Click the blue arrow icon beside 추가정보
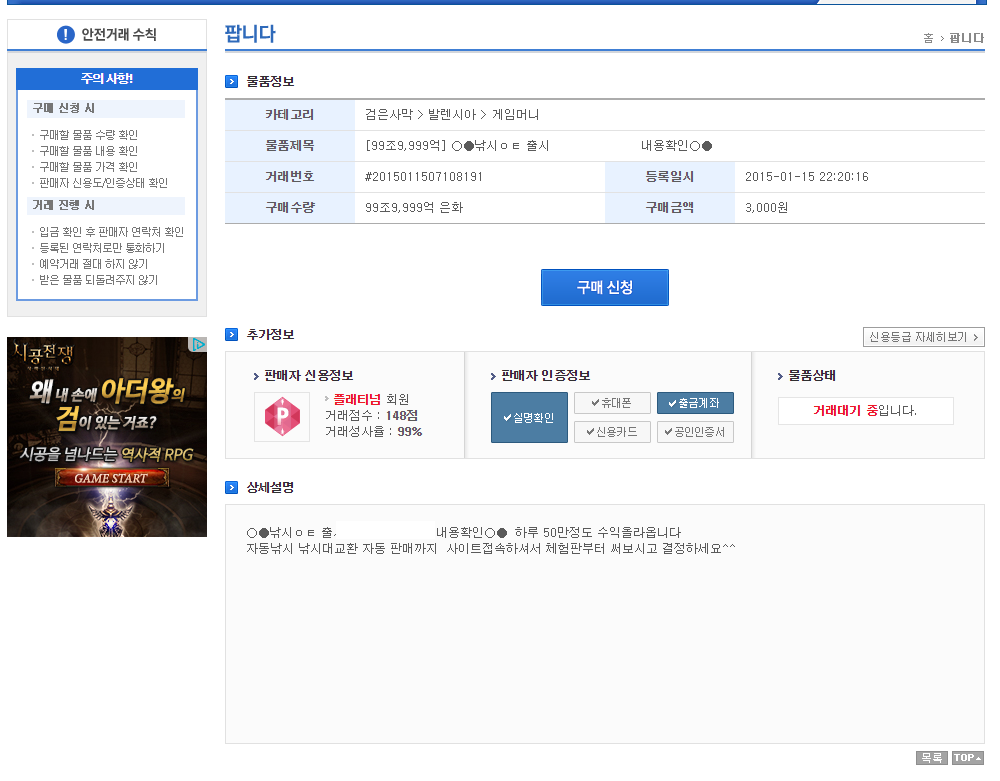This screenshot has height=781, width=1000. 232,335
